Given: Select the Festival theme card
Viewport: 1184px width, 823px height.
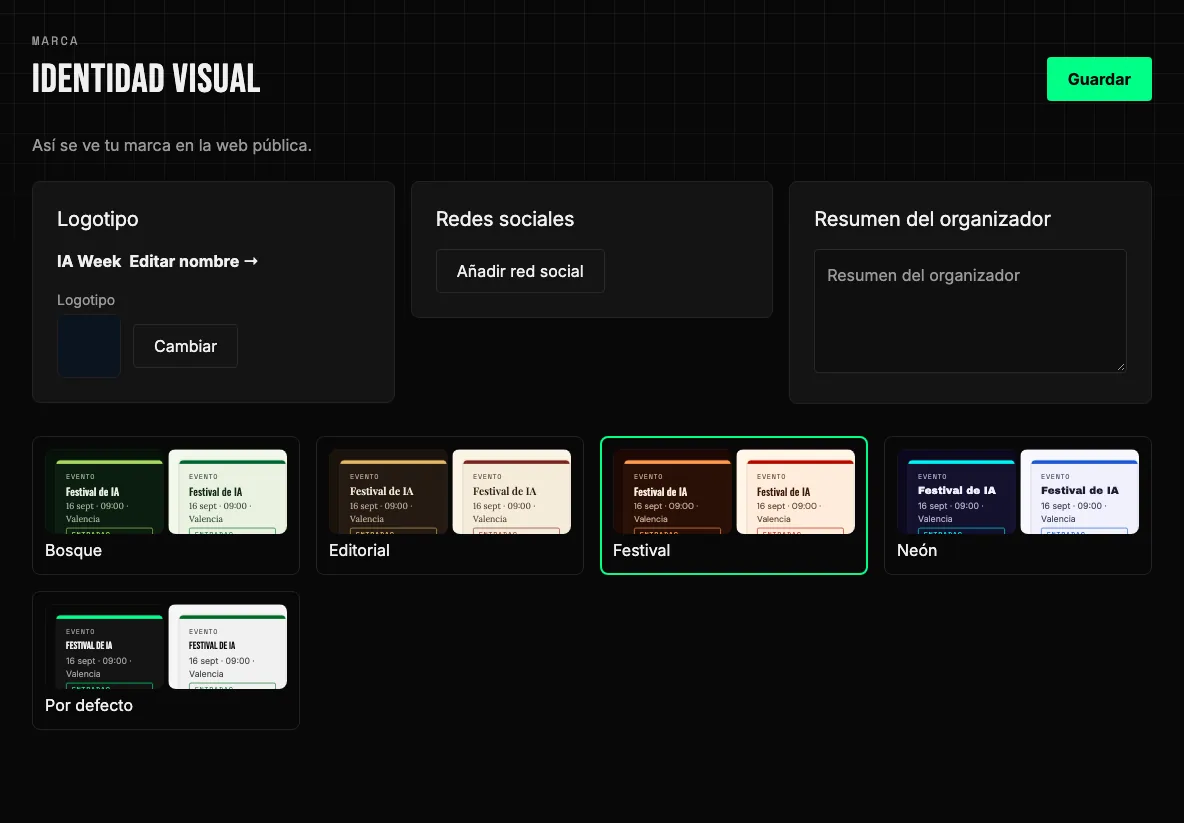Looking at the screenshot, I should tap(734, 505).
